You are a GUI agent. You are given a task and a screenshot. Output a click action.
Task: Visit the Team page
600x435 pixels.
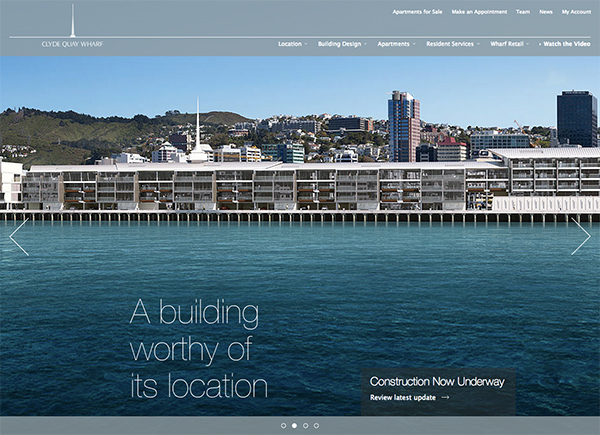[x=523, y=11]
